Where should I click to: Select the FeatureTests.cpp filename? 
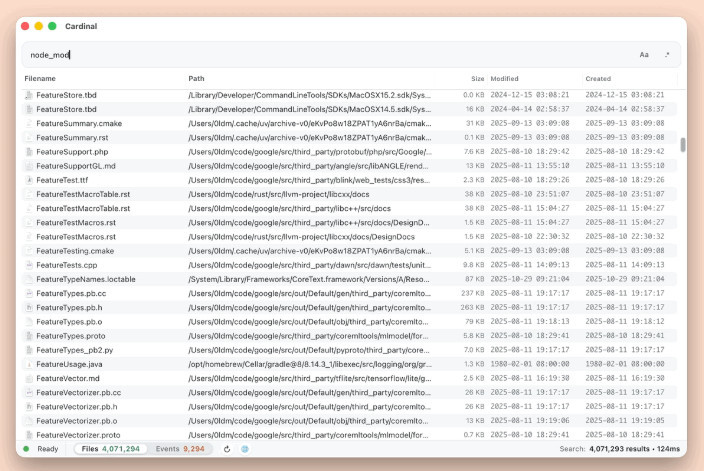[66, 265]
